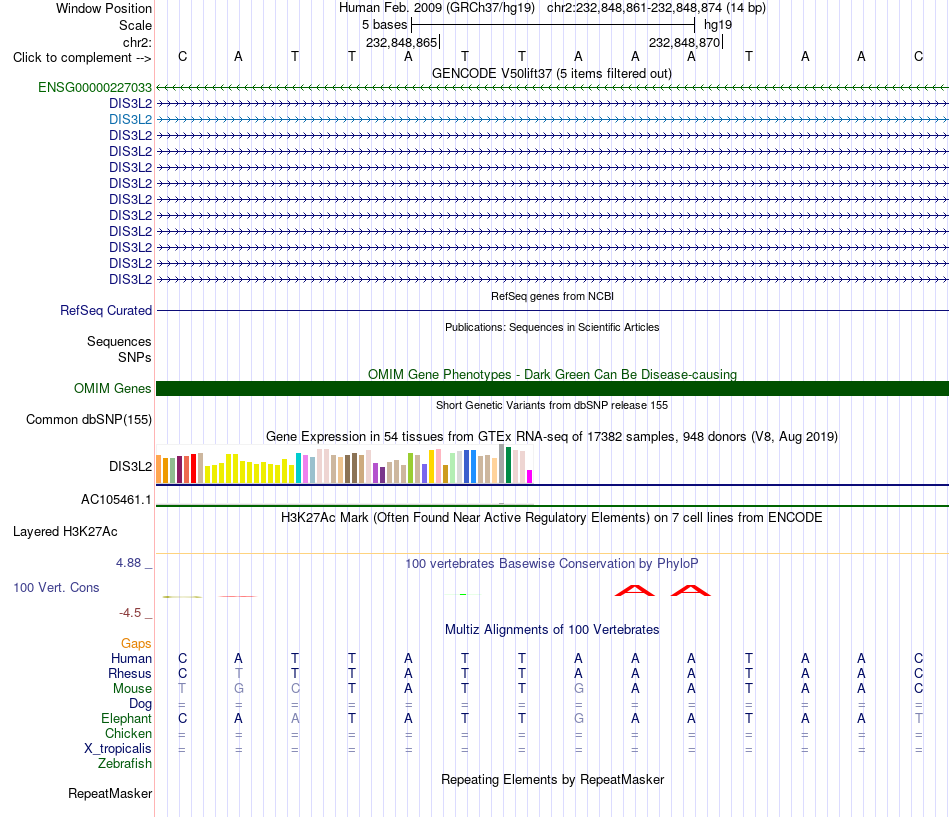Click the Layered H3K27Ac label
The image size is (950, 817).
tap(65, 532)
